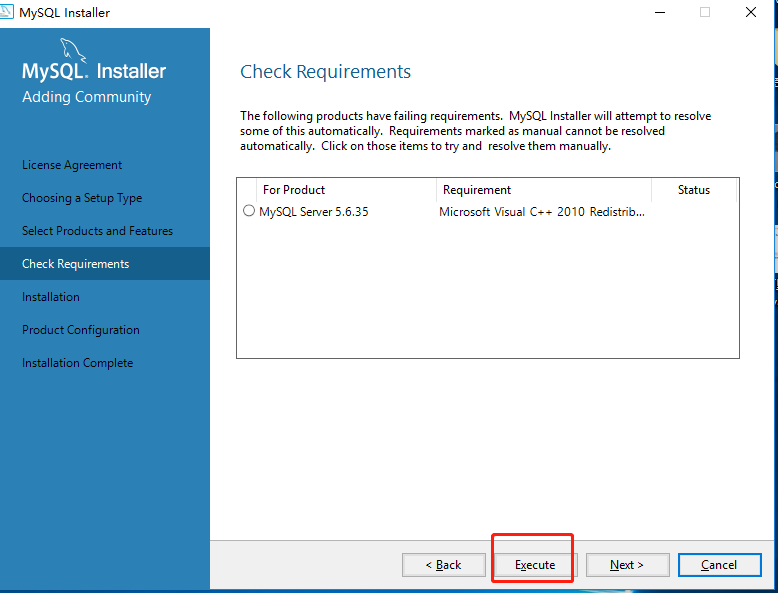This screenshot has height=593, width=778.
Task: Open the Product Configuration step
Action: pos(81,330)
